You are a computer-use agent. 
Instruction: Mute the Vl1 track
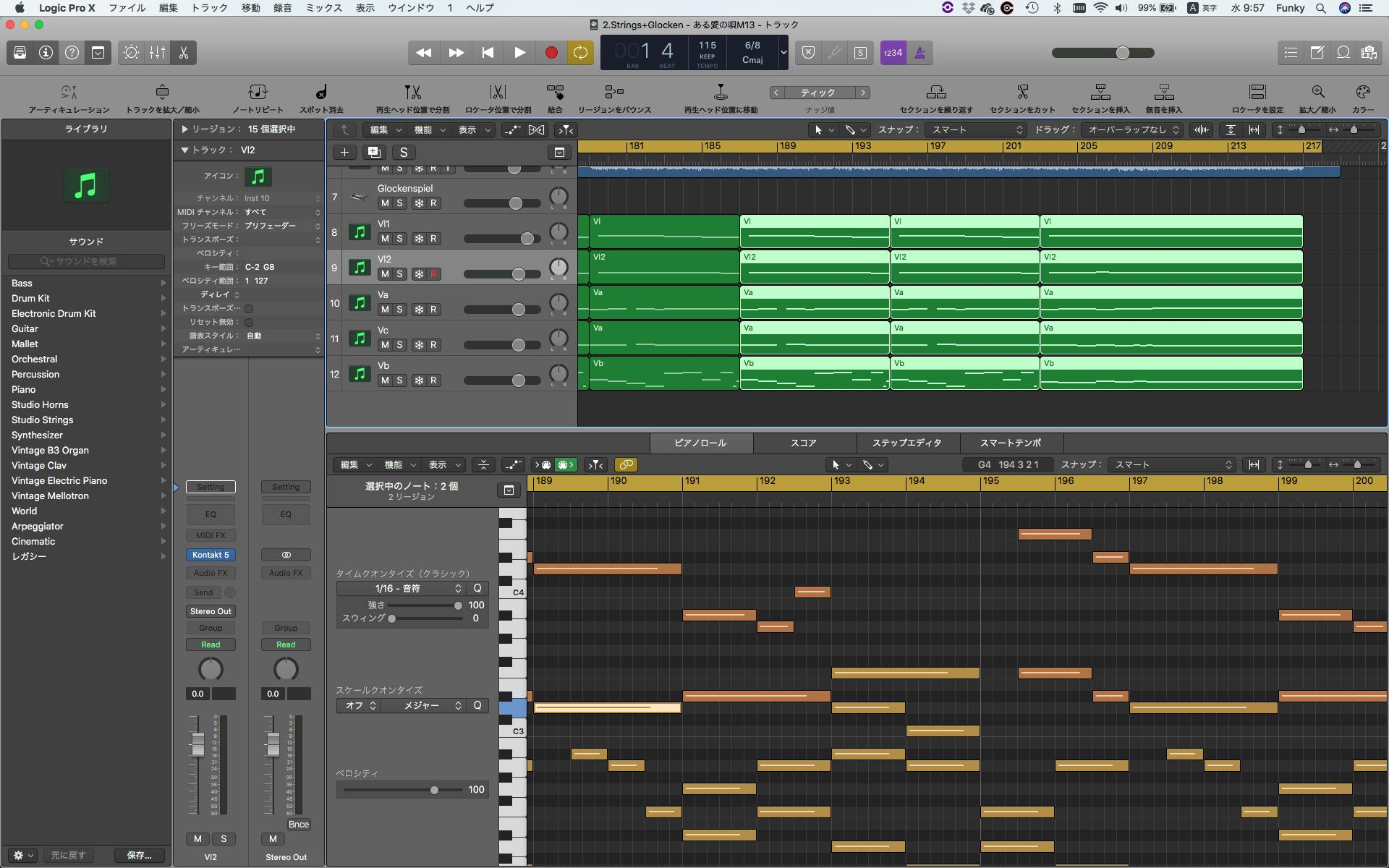[x=385, y=239]
